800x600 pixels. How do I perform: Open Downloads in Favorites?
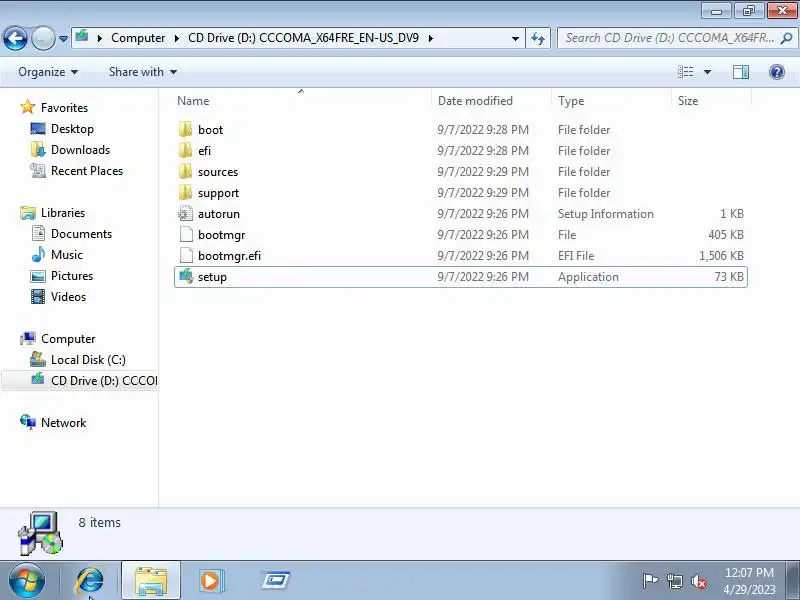(81, 149)
